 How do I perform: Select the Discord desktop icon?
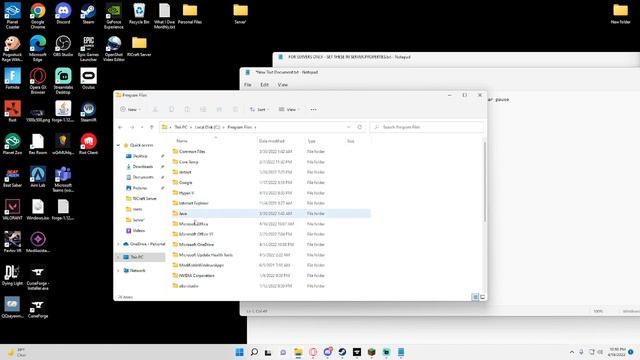pos(63,14)
